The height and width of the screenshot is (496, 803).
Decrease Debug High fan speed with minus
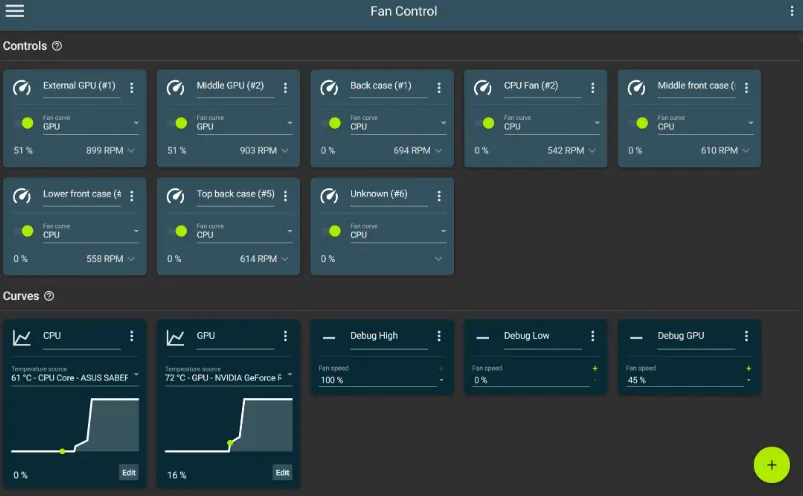click(441, 380)
